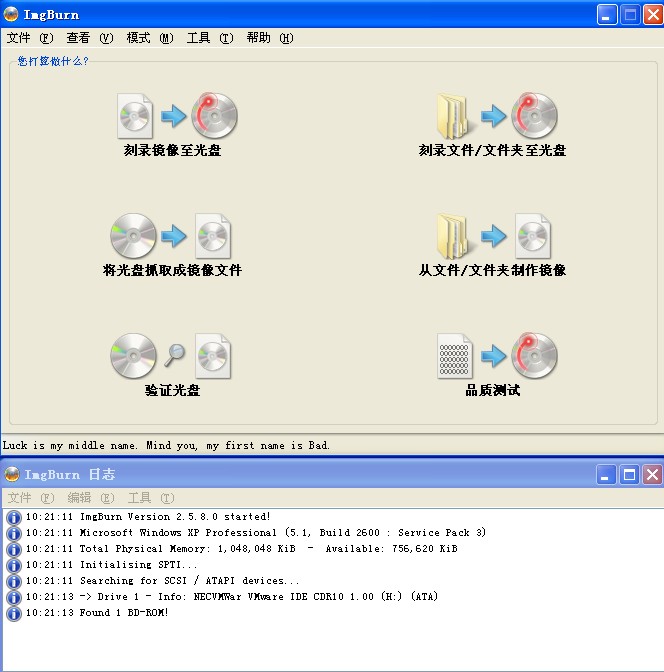Click the blue arrow in 品质测试 mode
The height and width of the screenshot is (672, 664).
tap(493, 356)
